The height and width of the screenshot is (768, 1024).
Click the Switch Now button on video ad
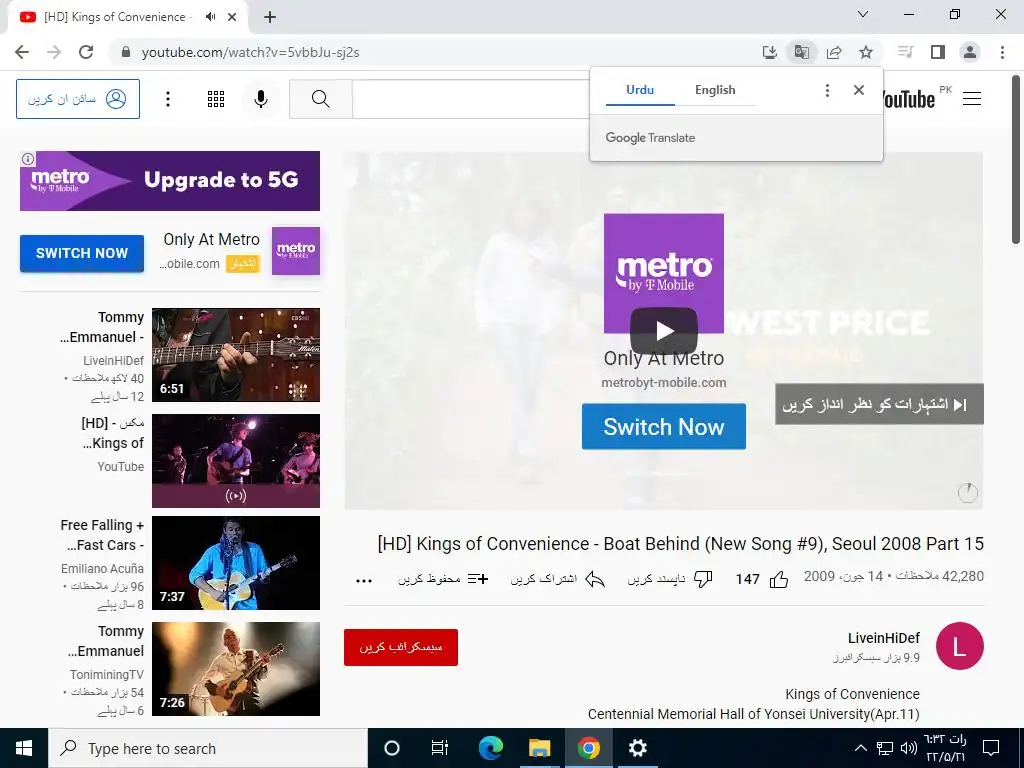click(x=664, y=426)
